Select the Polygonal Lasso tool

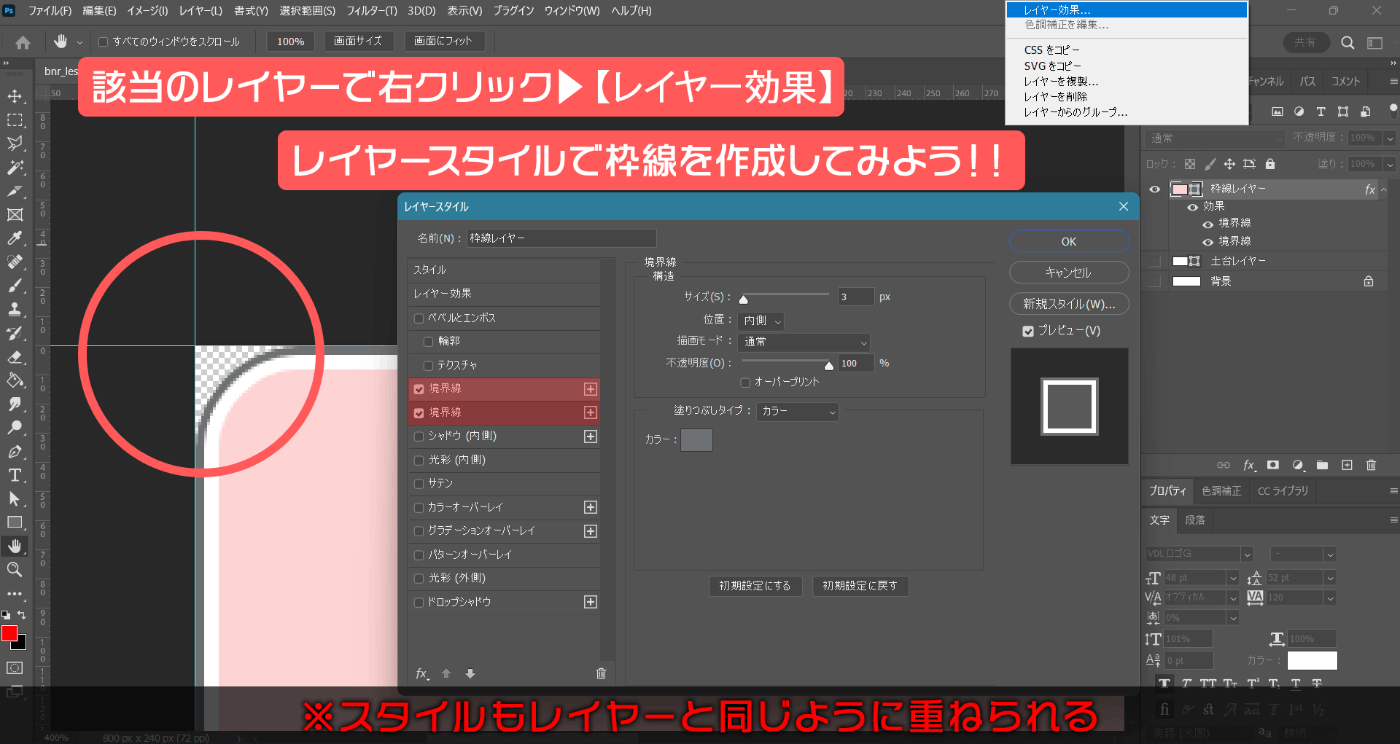point(15,144)
